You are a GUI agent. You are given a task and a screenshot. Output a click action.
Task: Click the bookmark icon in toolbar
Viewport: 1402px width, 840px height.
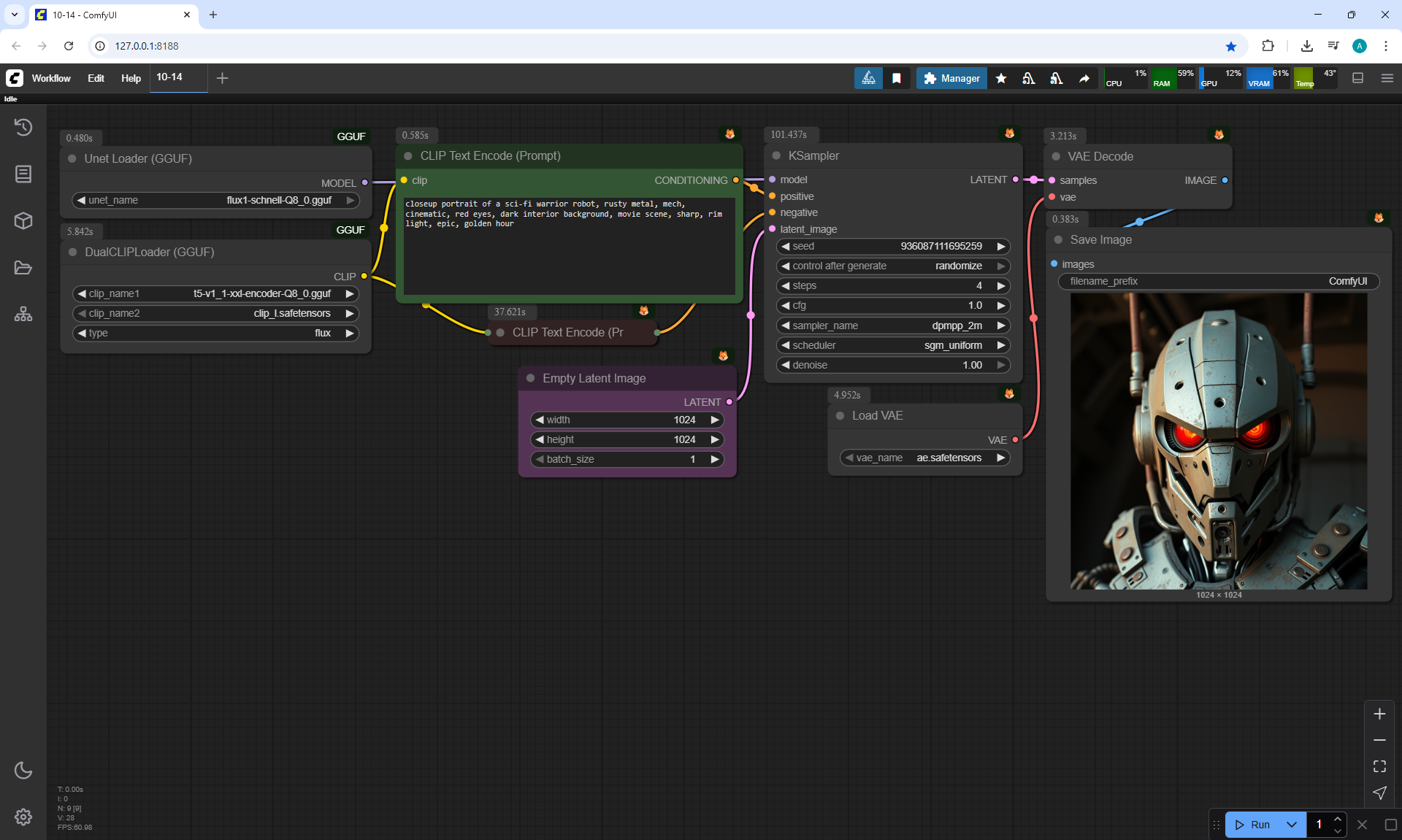pyautogui.click(x=897, y=78)
